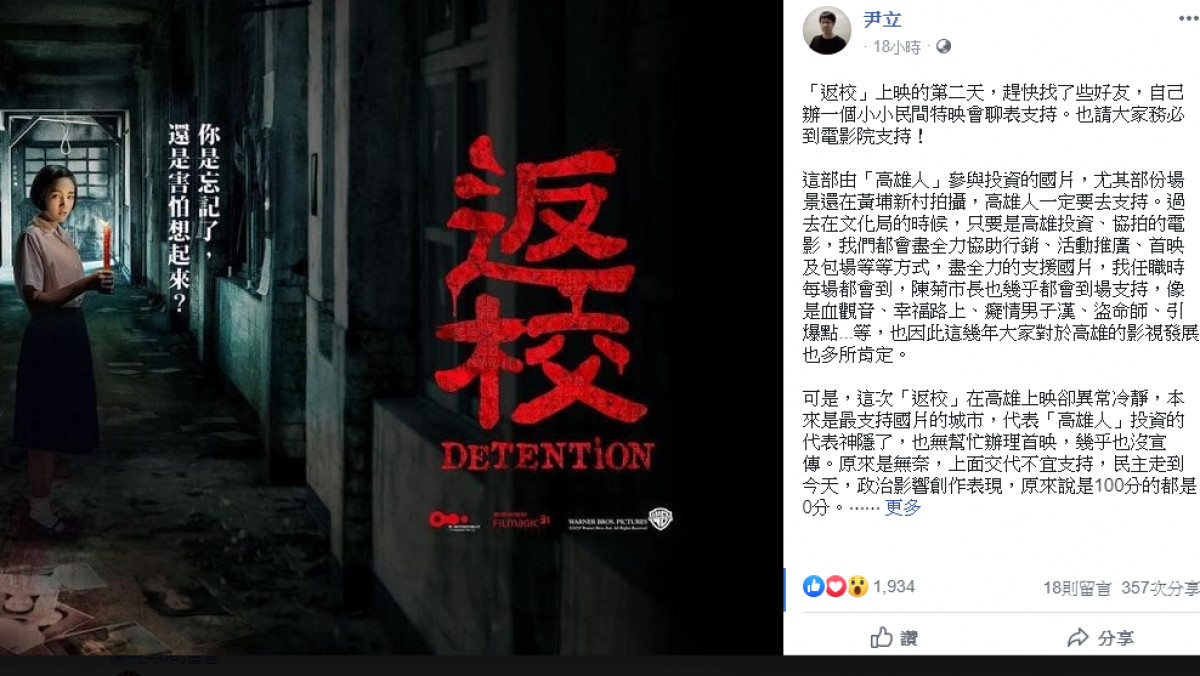The image size is (1200, 676).
Task: Click the thumbs-up 讚 button
Action: coord(894,637)
